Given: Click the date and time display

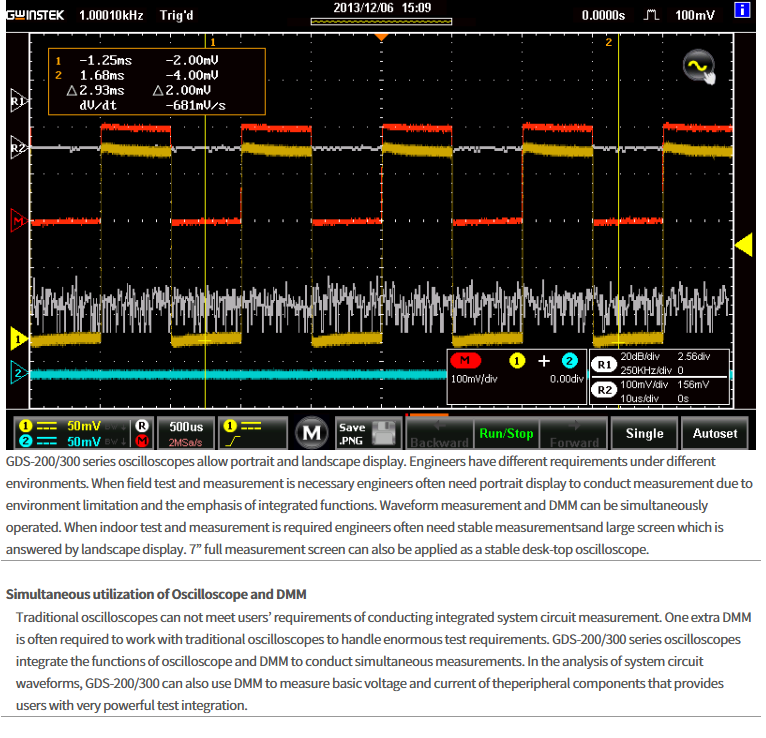Looking at the screenshot, I should click(382, 8).
